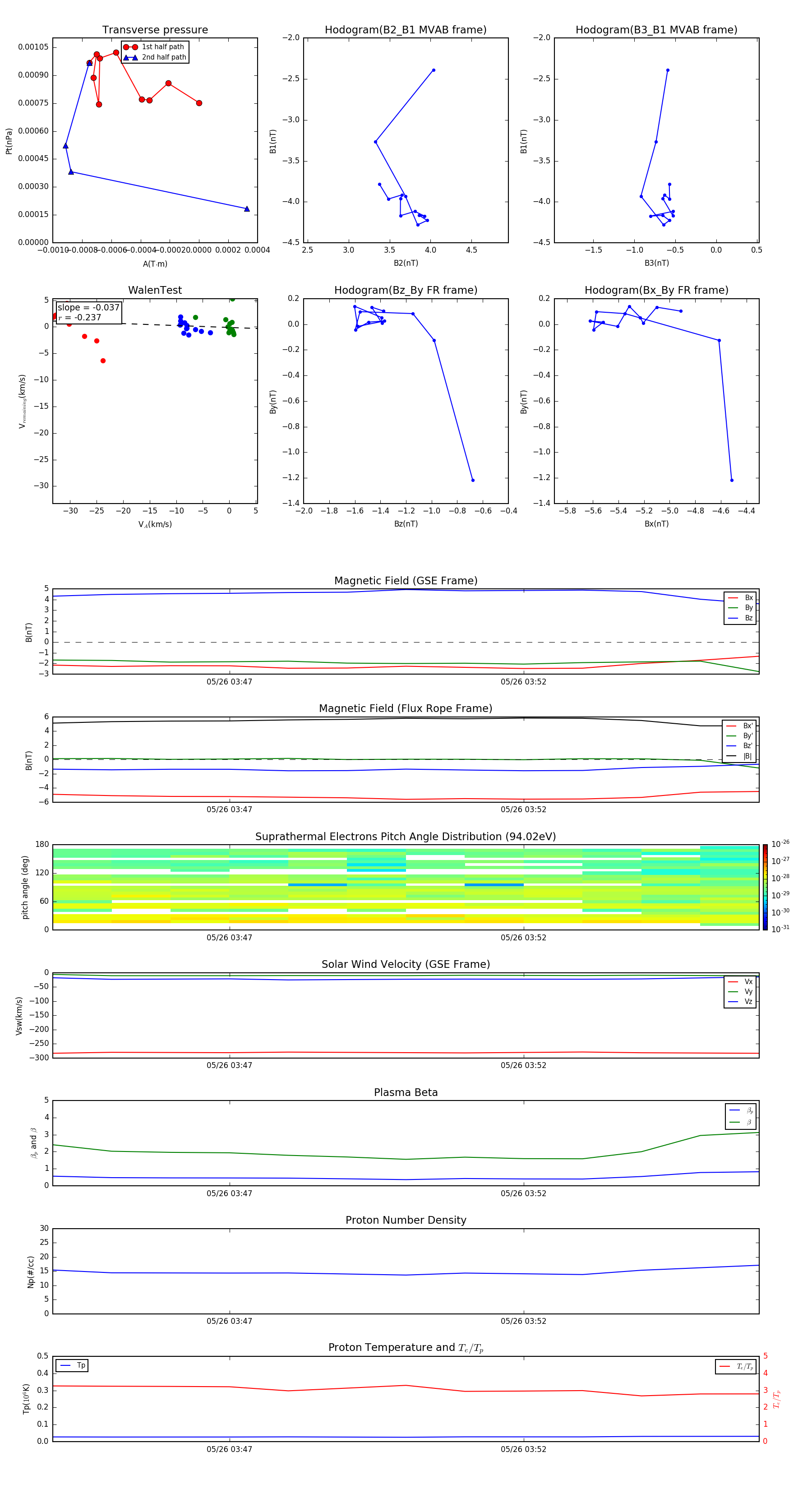Click the 'Vz' legend entry in velocity plot
The height and width of the screenshot is (1489, 812).
coord(740,1002)
